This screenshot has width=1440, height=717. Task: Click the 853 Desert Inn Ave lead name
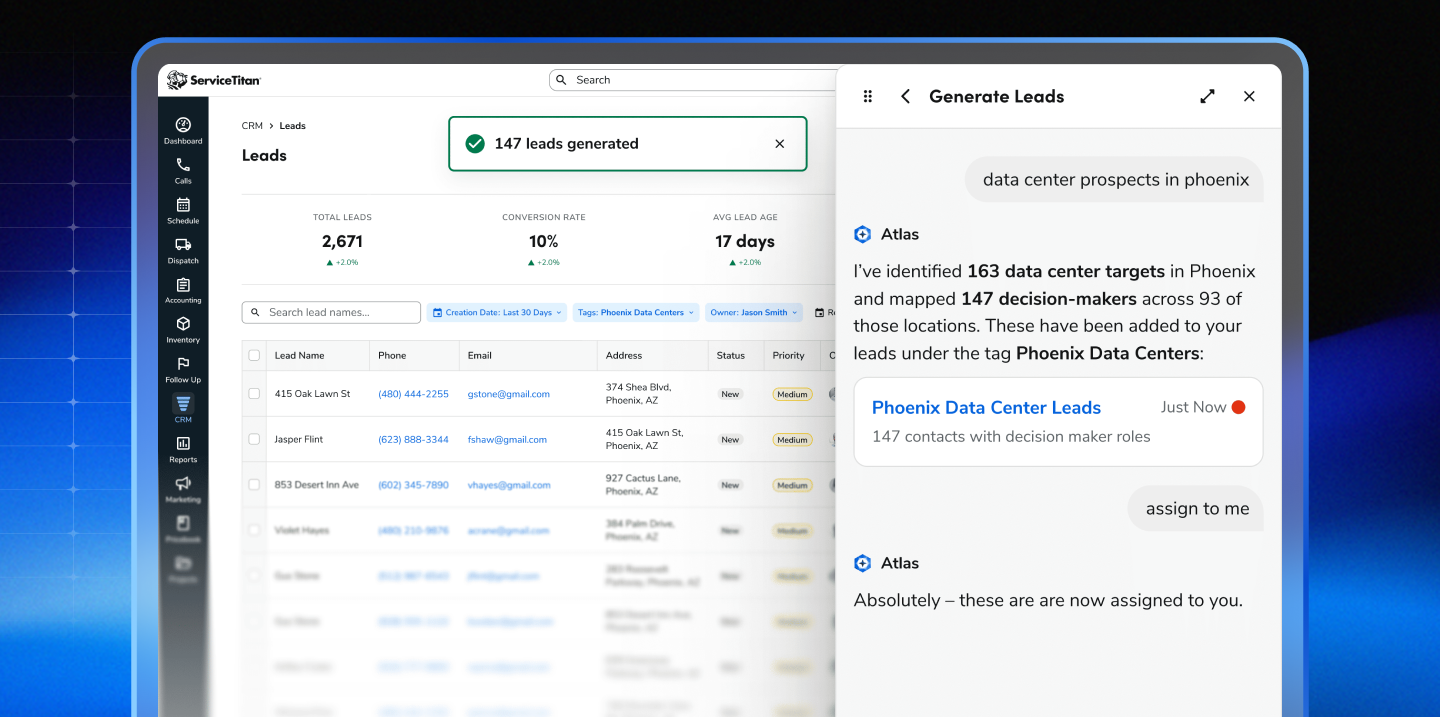coord(316,485)
